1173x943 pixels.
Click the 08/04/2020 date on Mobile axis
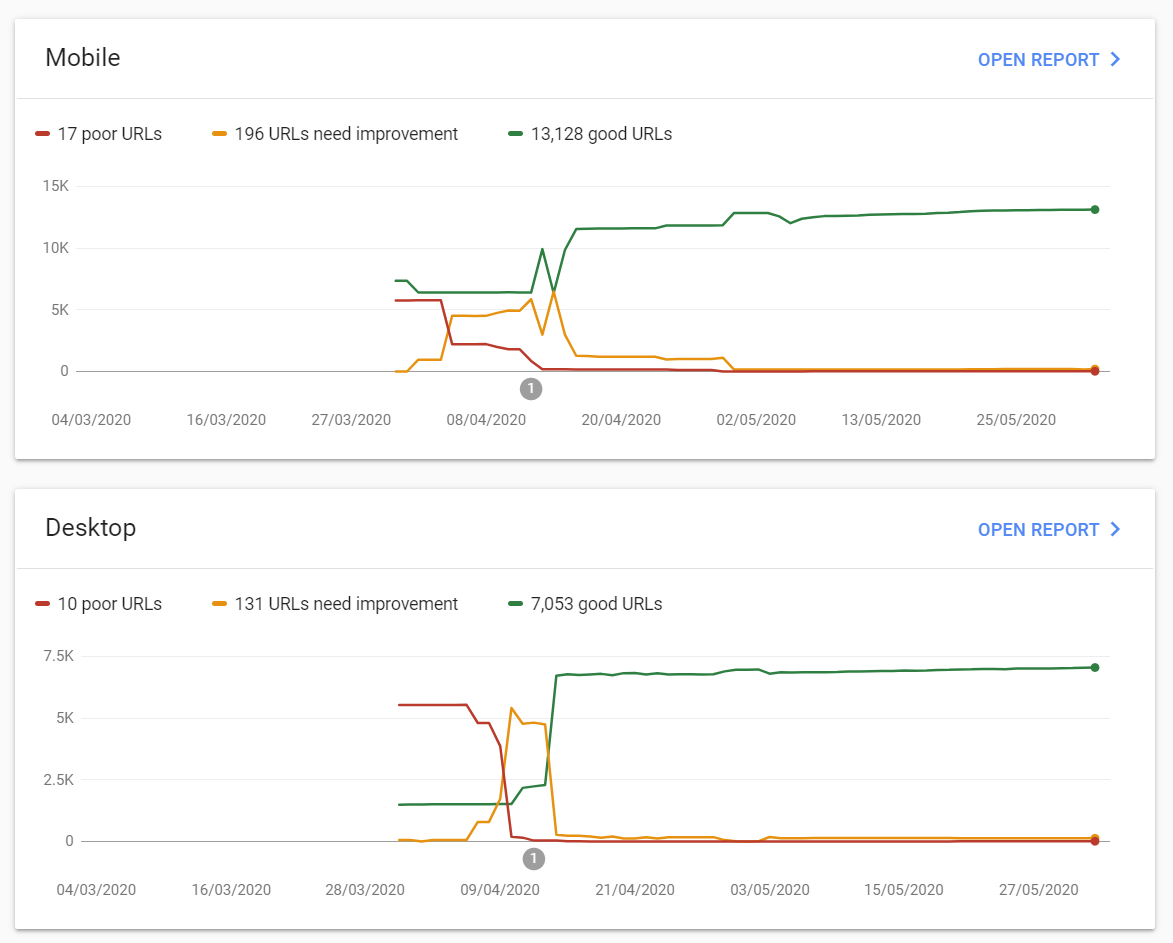(486, 420)
